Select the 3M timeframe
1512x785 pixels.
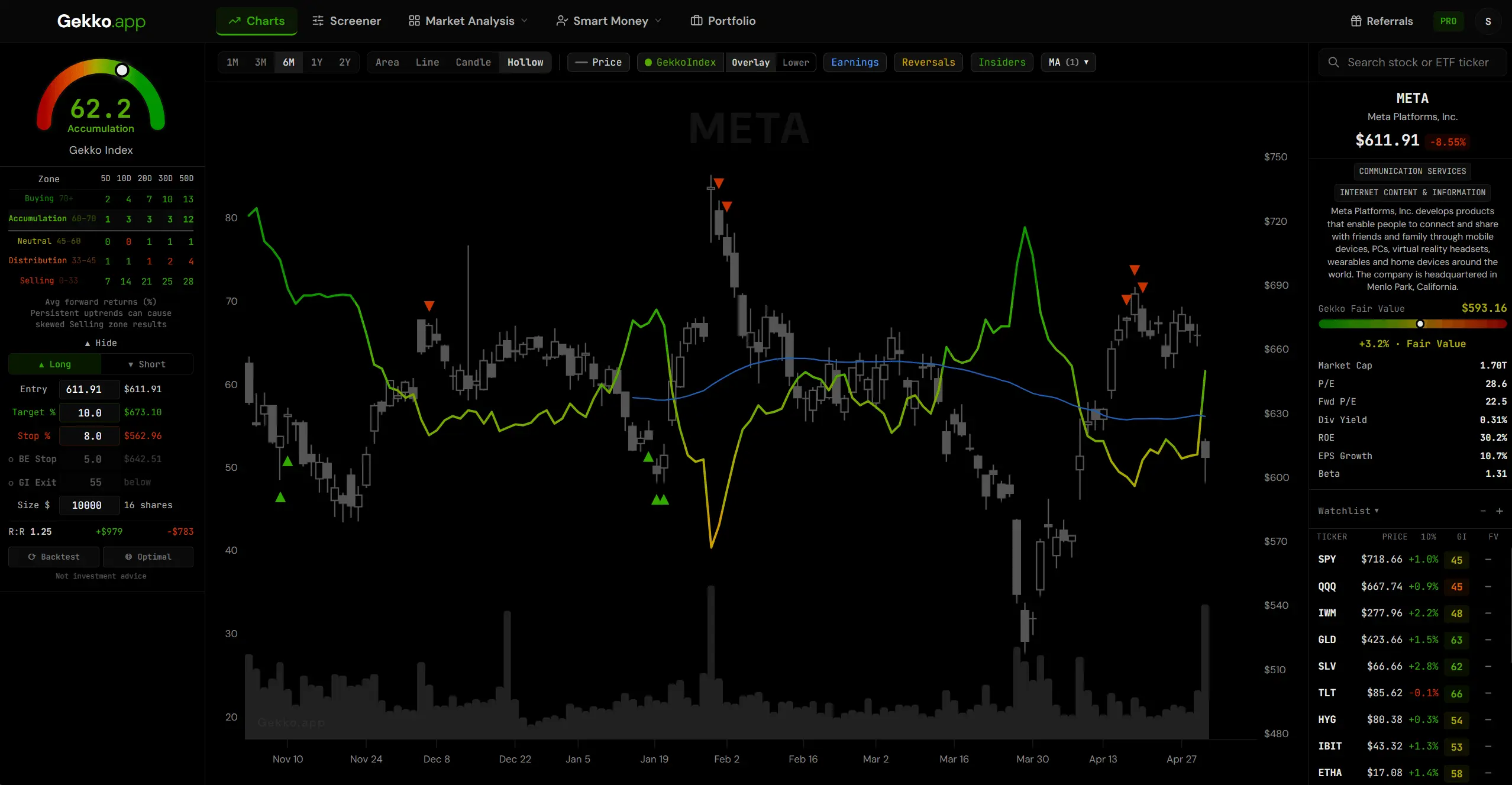[260, 62]
